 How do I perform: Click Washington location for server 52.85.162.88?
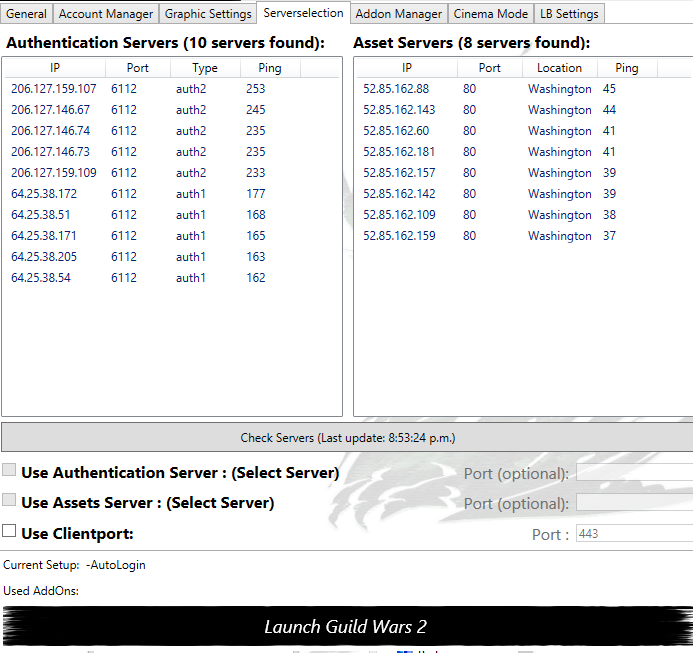tap(560, 89)
